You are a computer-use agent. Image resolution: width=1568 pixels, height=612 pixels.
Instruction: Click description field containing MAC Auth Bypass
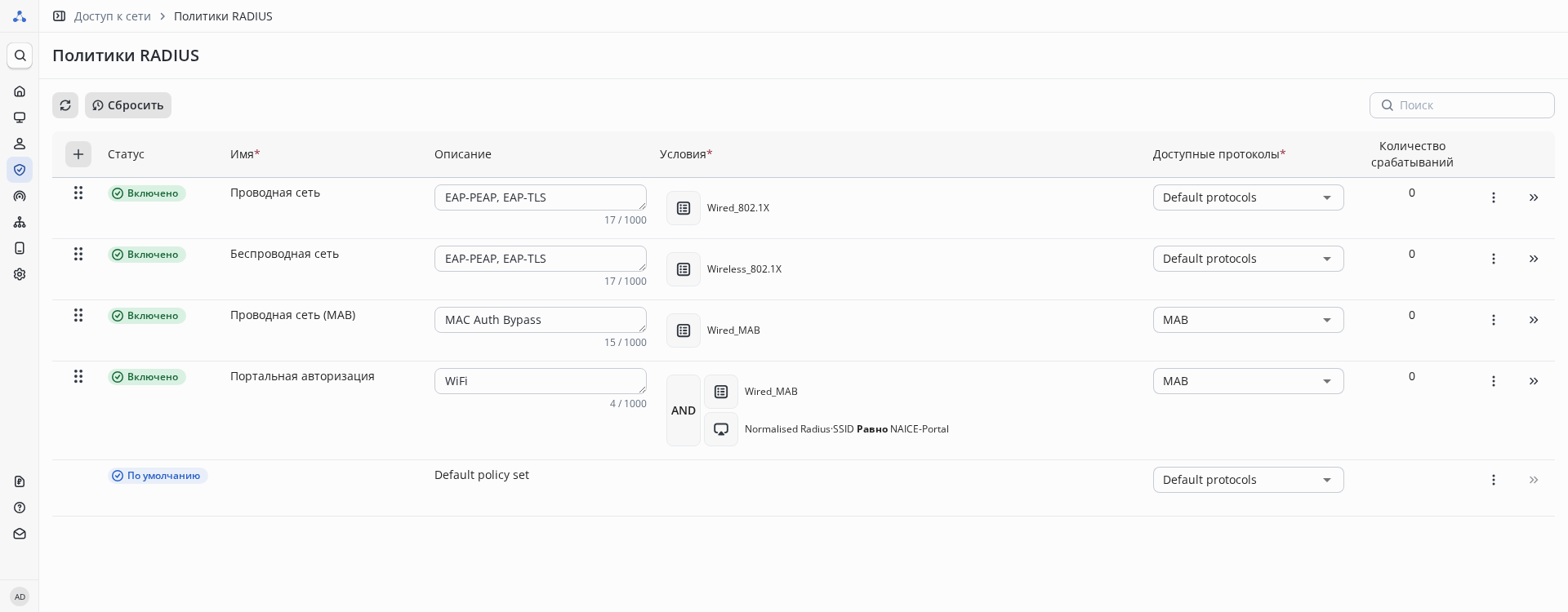tap(540, 320)
